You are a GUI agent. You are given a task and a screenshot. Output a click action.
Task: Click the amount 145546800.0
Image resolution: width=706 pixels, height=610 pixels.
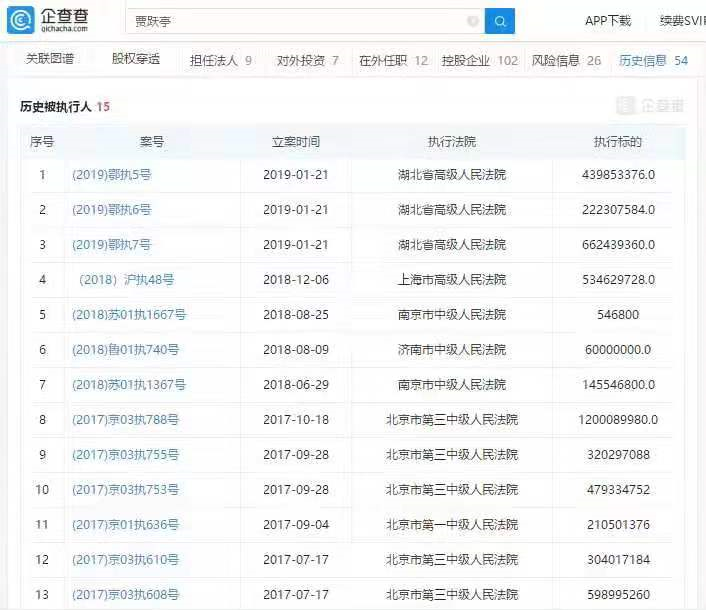coord(618,385)
